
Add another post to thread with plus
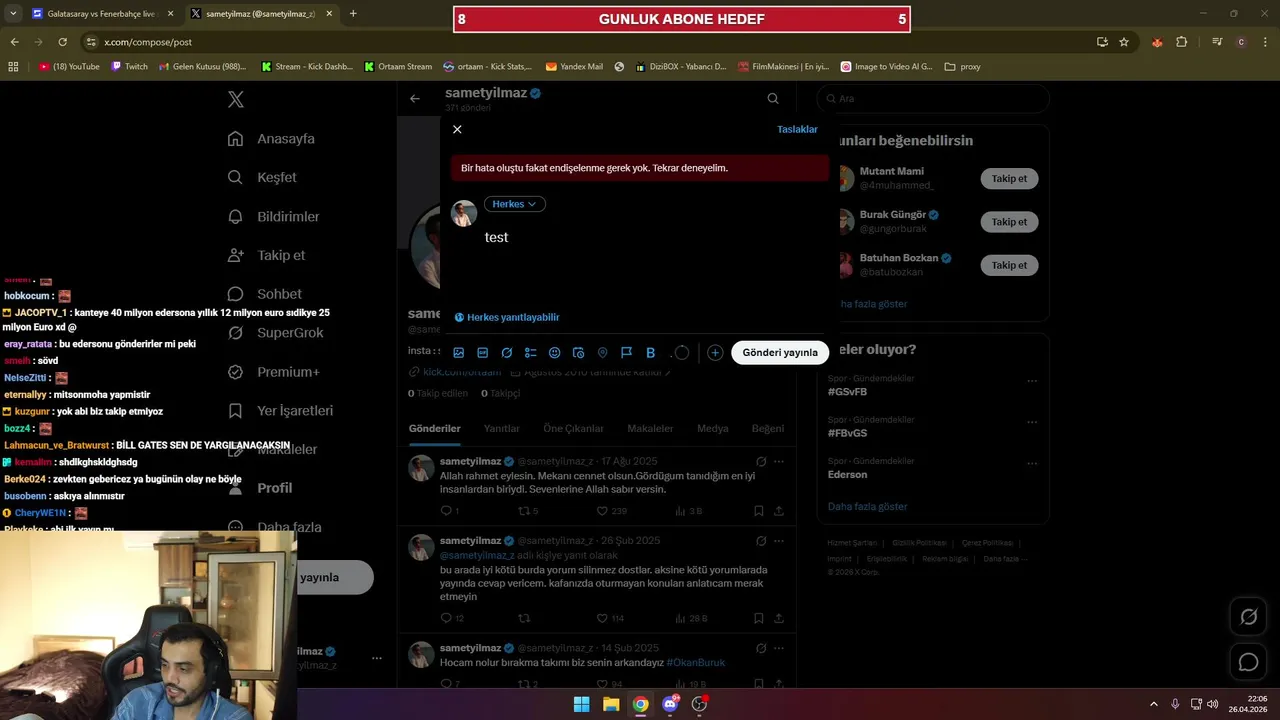click(715, 353)
